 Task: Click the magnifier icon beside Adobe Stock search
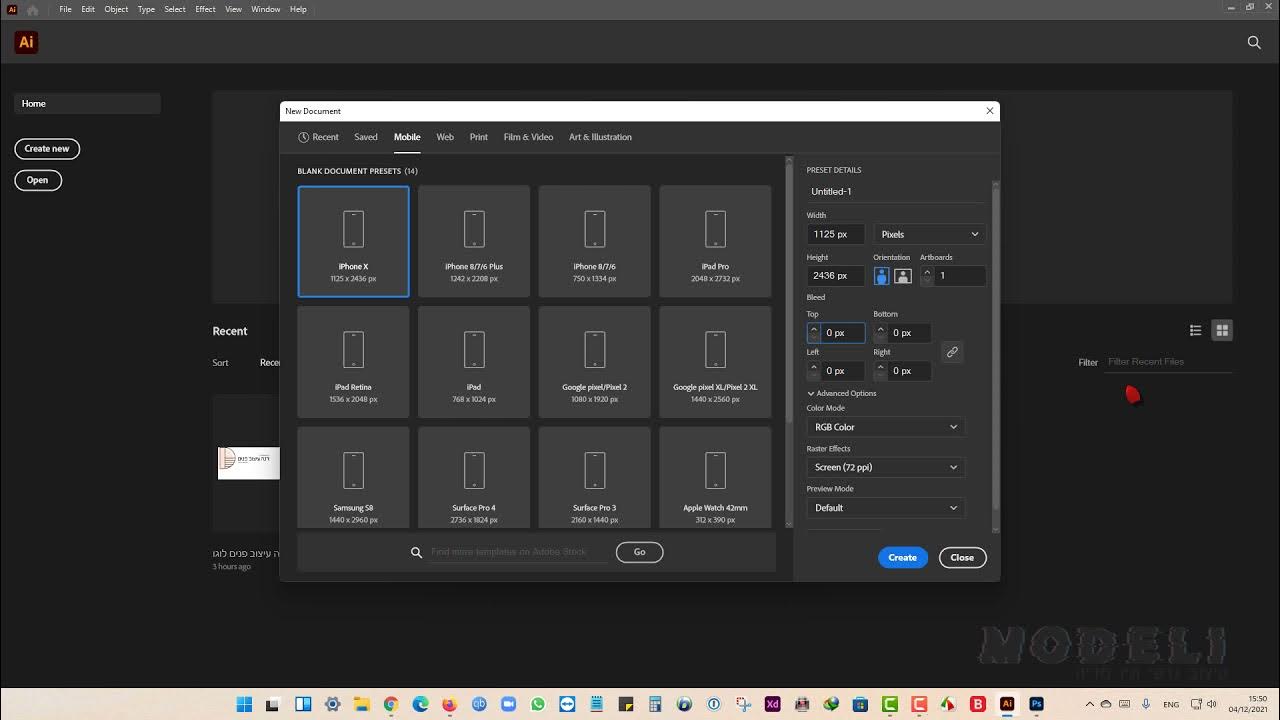(416, 552)
